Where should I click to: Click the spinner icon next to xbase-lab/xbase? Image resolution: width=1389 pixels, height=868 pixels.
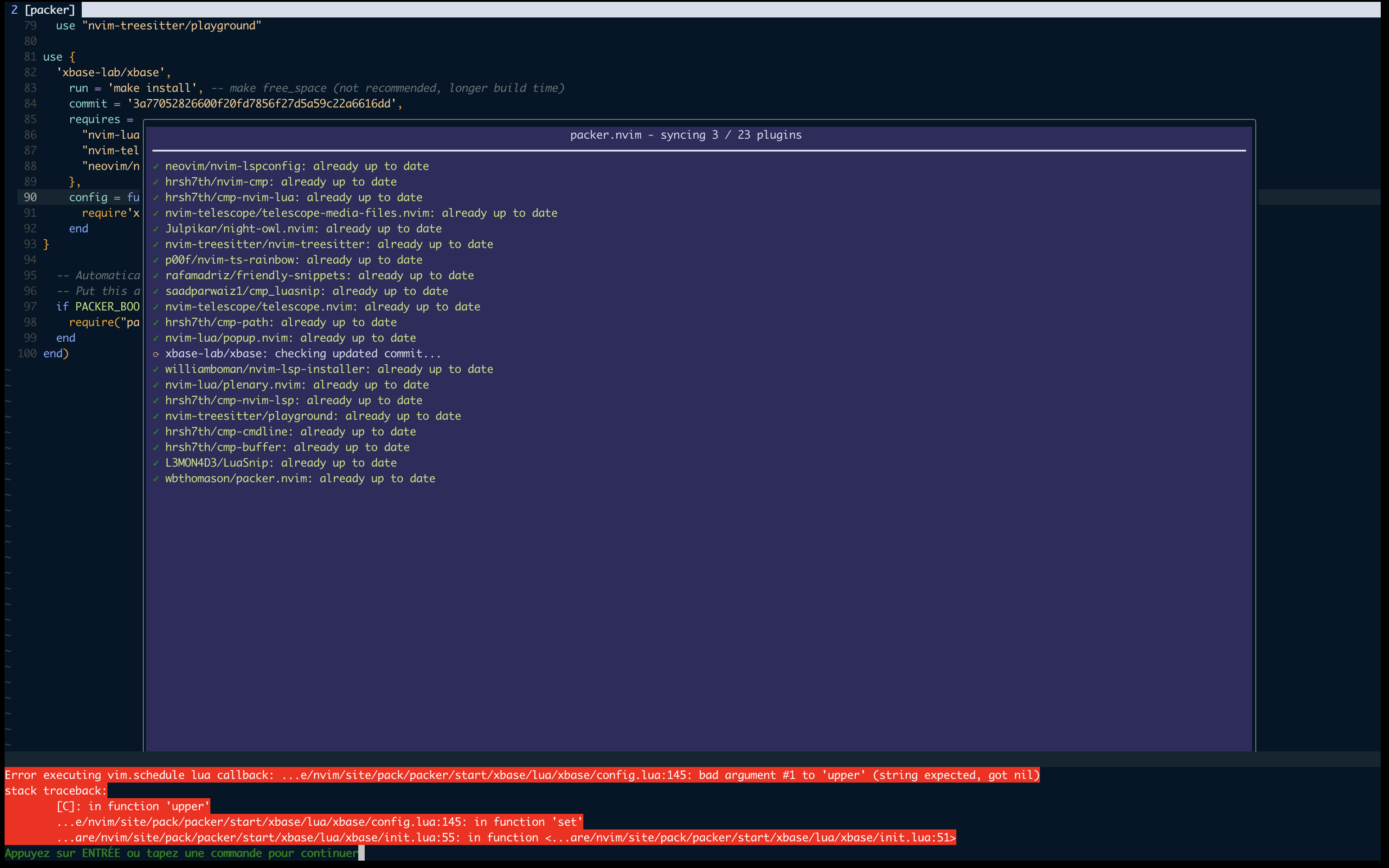coord(156,354)
